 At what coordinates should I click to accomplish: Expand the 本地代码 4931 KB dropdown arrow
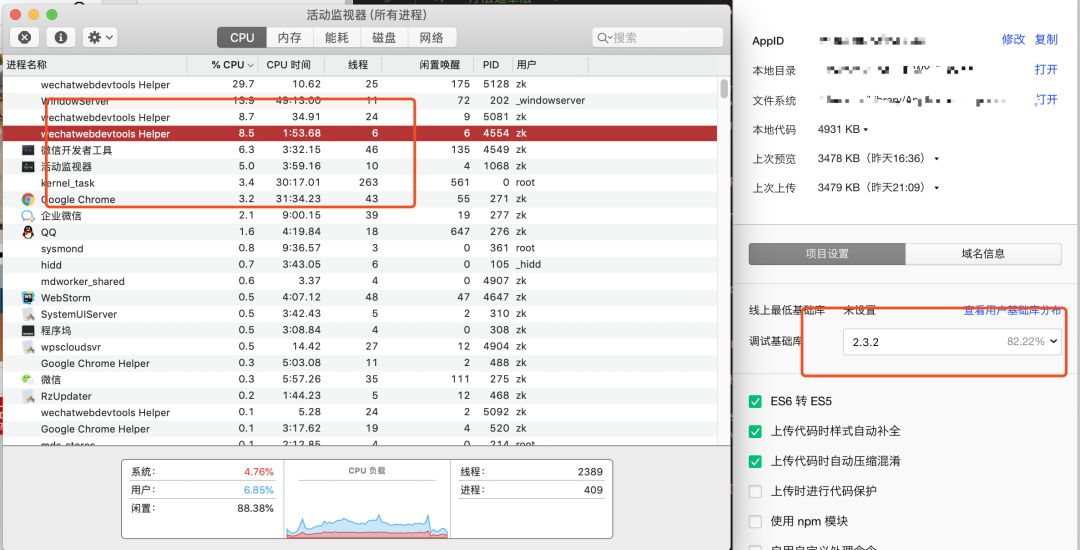pyautogui.click(x=866, y=129)
